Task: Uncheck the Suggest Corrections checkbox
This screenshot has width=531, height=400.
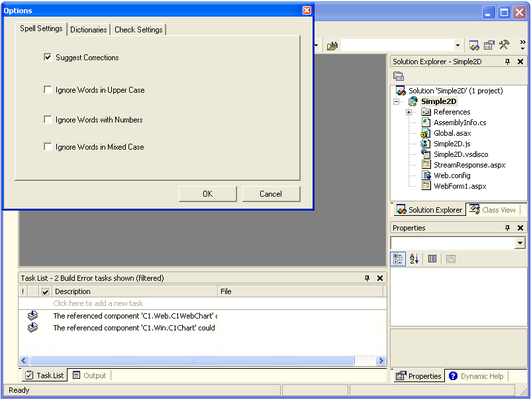Action: tap(47, 57)
